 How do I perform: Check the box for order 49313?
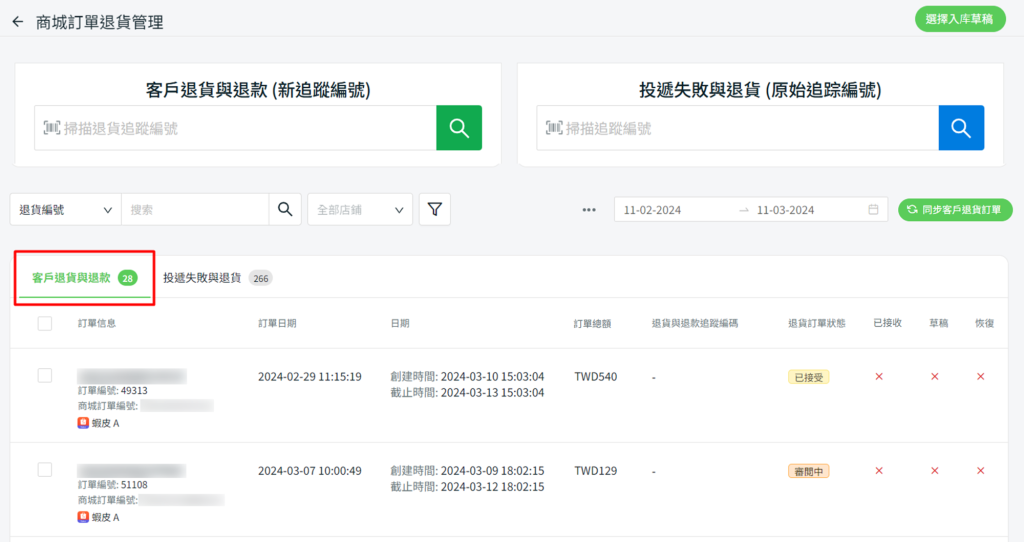(x=45, y=375)
